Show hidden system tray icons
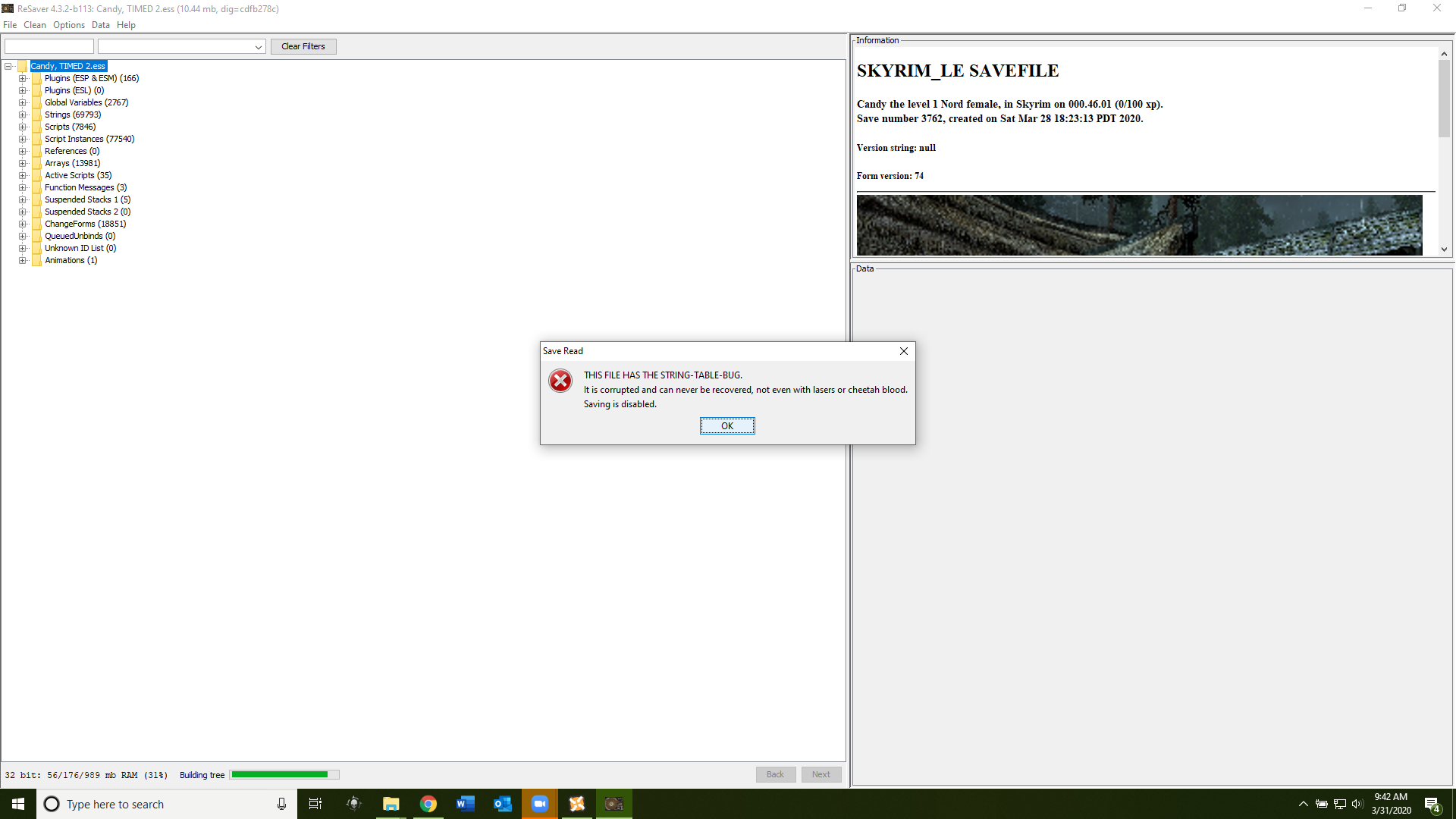Image resolution: width=1456 pixels, height=819 pixels. (1303, 804)
